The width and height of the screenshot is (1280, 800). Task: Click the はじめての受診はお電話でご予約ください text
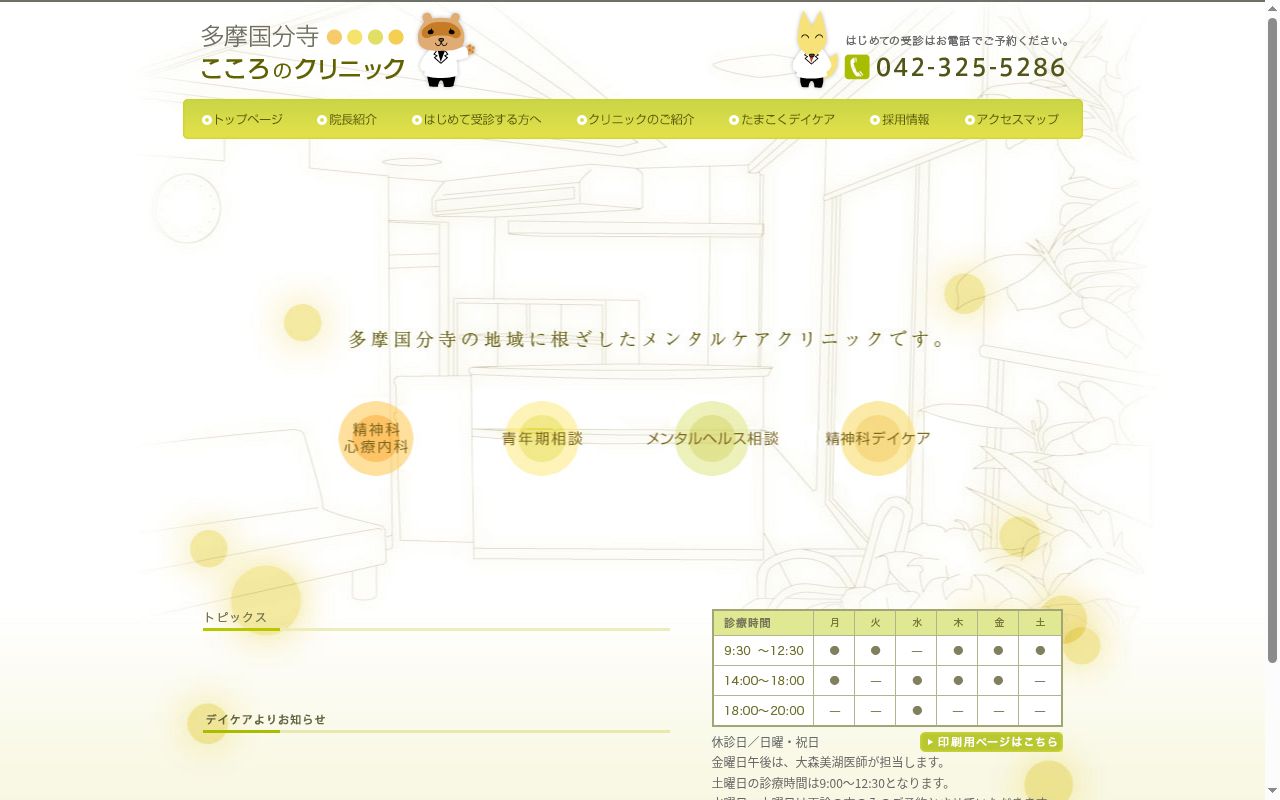pos(958,41)
